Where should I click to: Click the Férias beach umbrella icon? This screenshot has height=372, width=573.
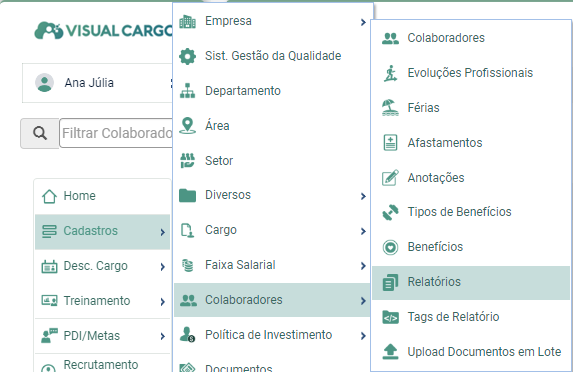click(390, 108)
